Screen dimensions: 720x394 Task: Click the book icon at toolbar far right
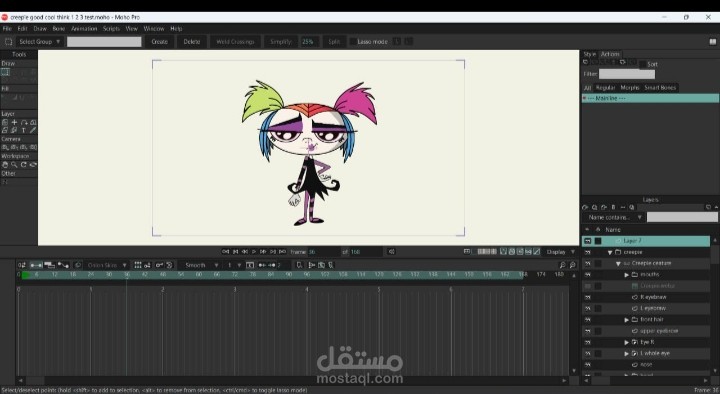click(x=713, y=41)
